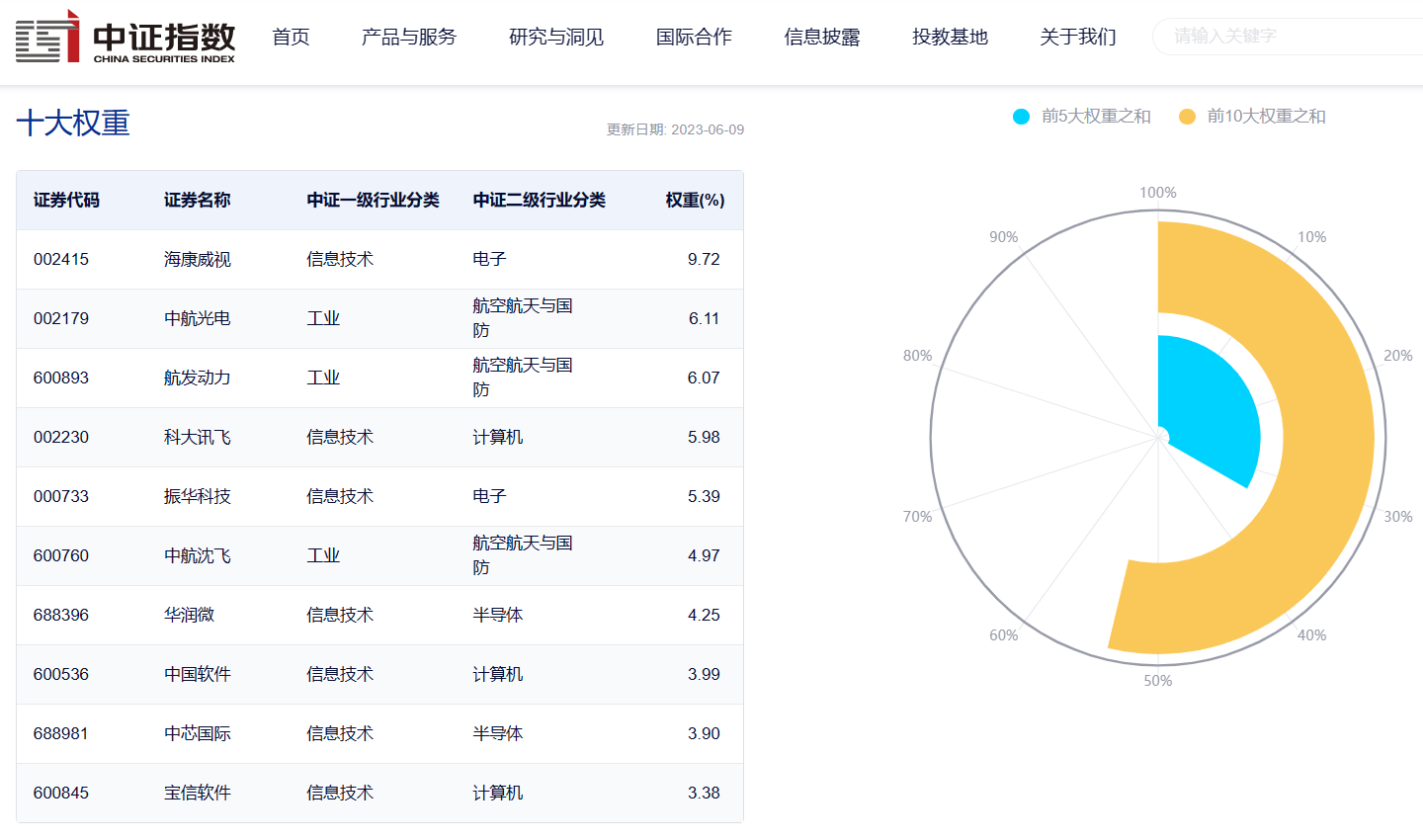Open the 信息披露 menu
1423x840 pixels.
tap(822, 37)
